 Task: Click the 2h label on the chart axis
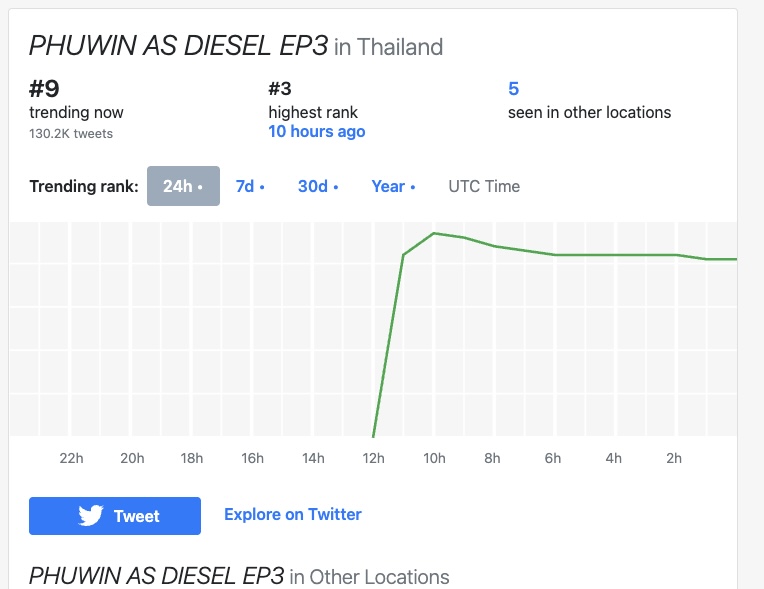pos(674,458)
